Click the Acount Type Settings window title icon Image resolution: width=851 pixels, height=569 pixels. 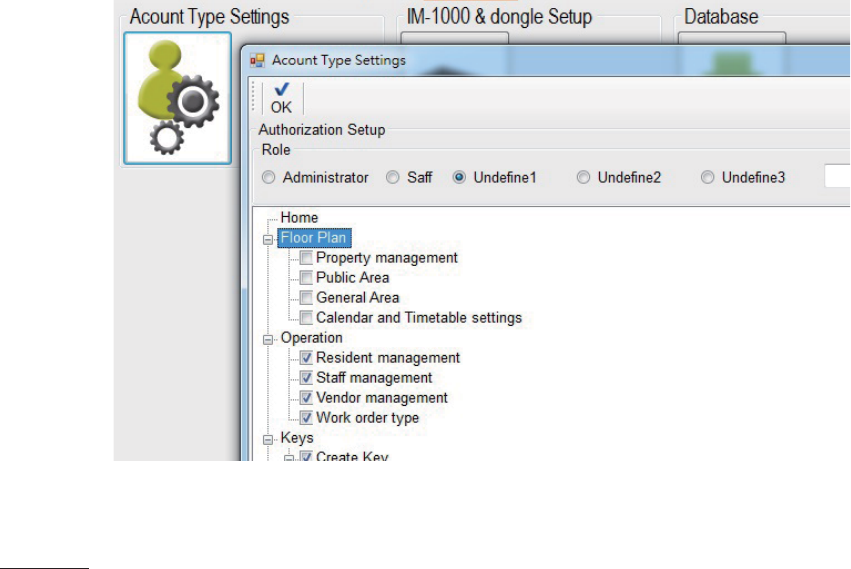tap(257, 60)
